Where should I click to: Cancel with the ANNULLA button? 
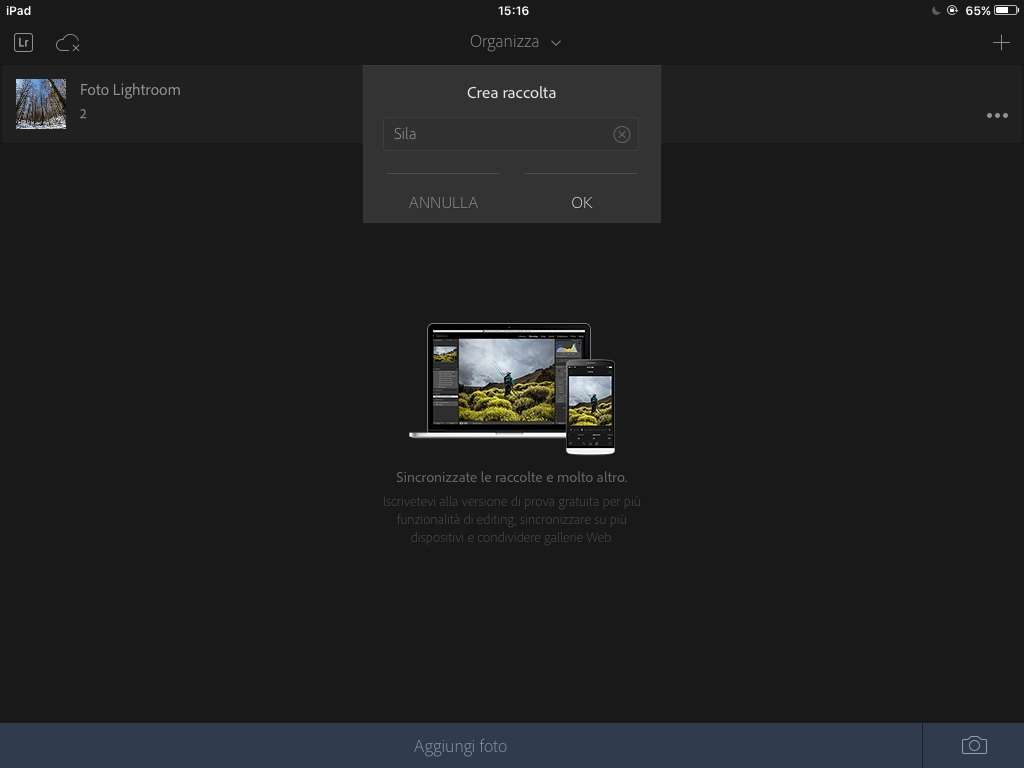[443, 202]
